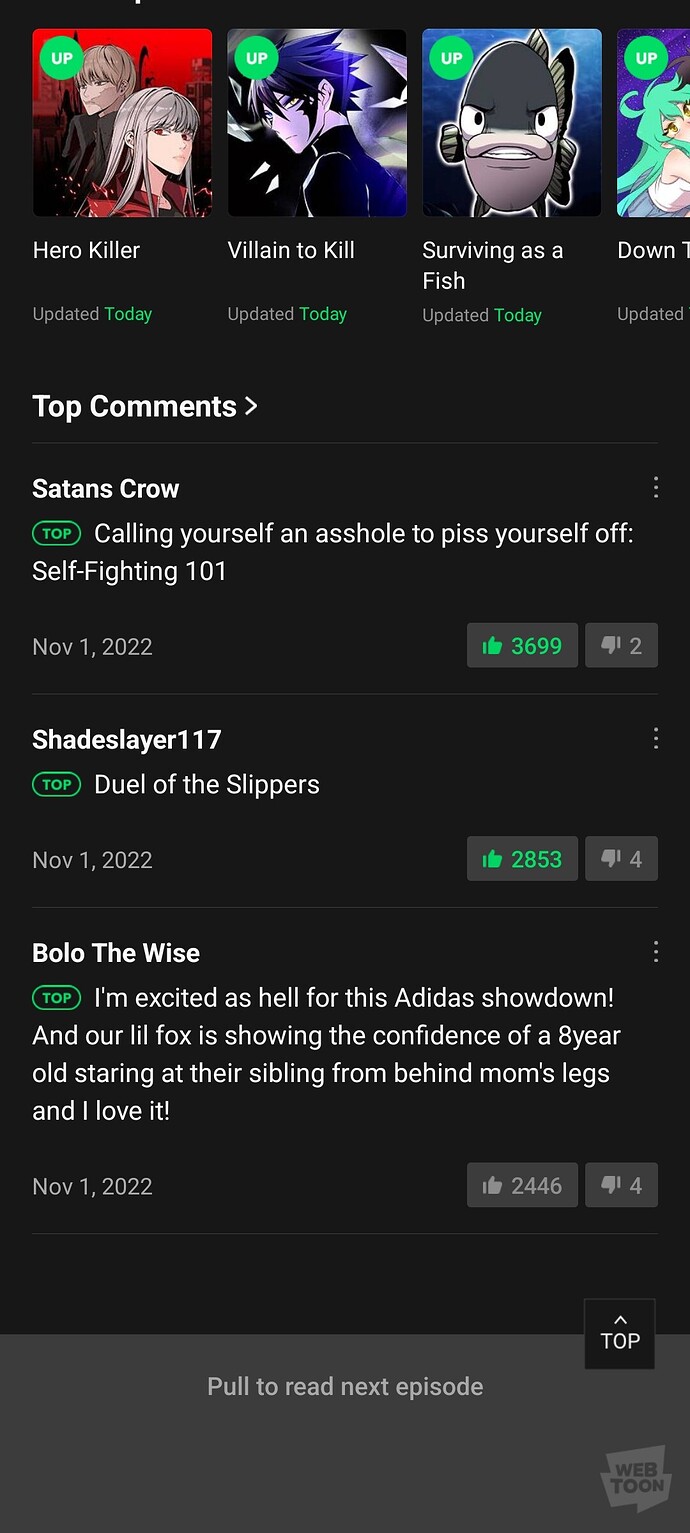Open three-dot menu on Shadeslayer117 comment
The image size is (690, 1533).
tap(656, 738)
